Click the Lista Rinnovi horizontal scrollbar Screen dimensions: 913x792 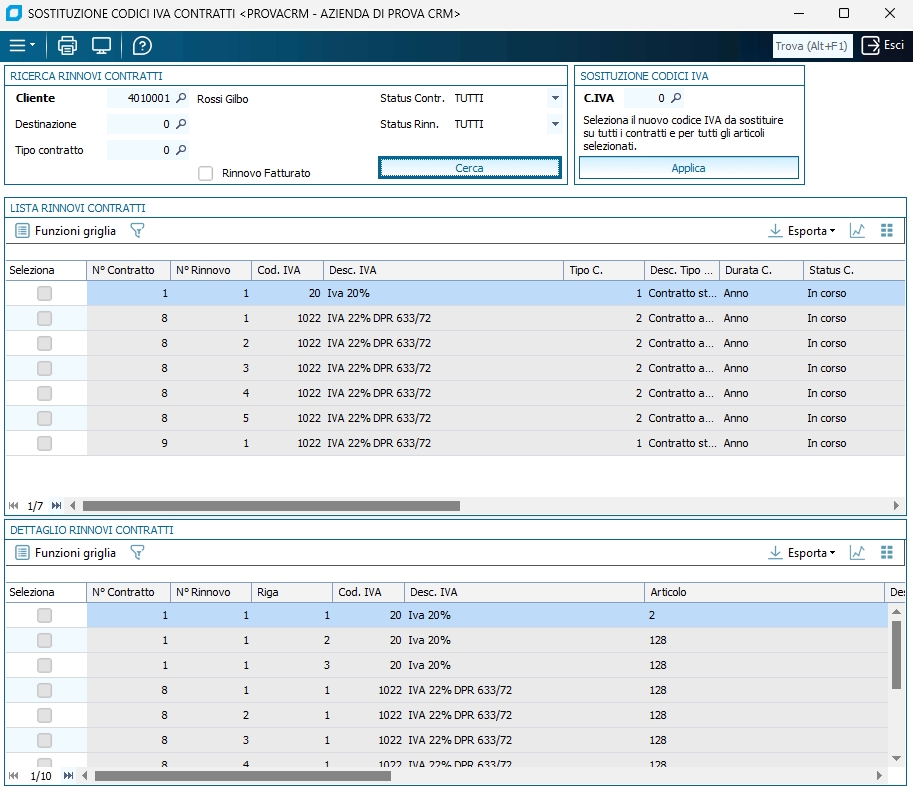(270, 506)
